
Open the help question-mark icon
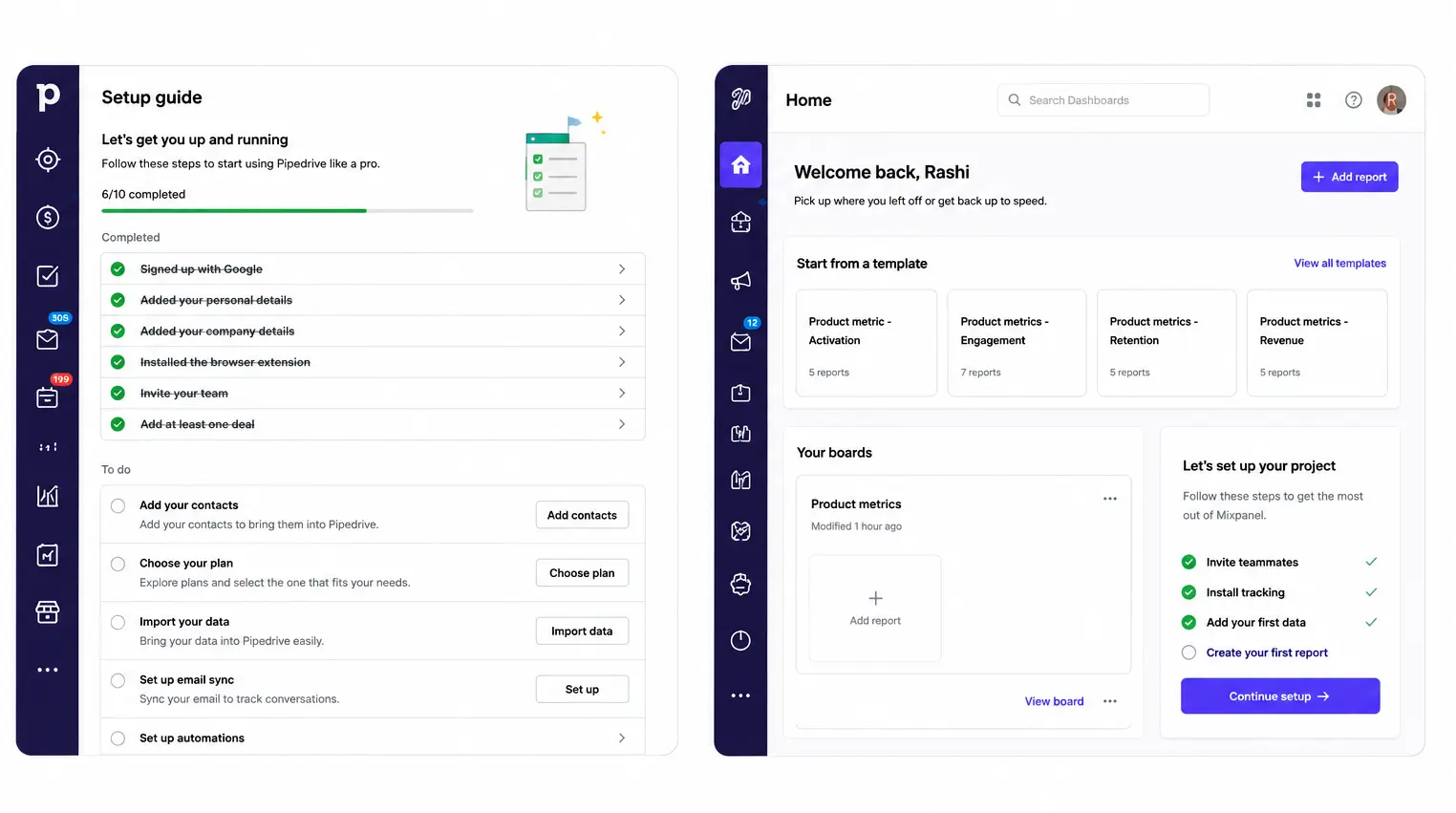(1354, 100)
